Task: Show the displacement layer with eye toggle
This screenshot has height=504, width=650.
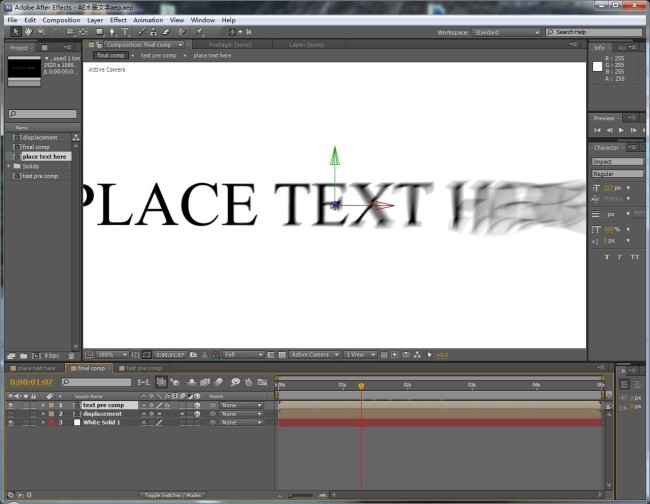Action: click(11, 414)
